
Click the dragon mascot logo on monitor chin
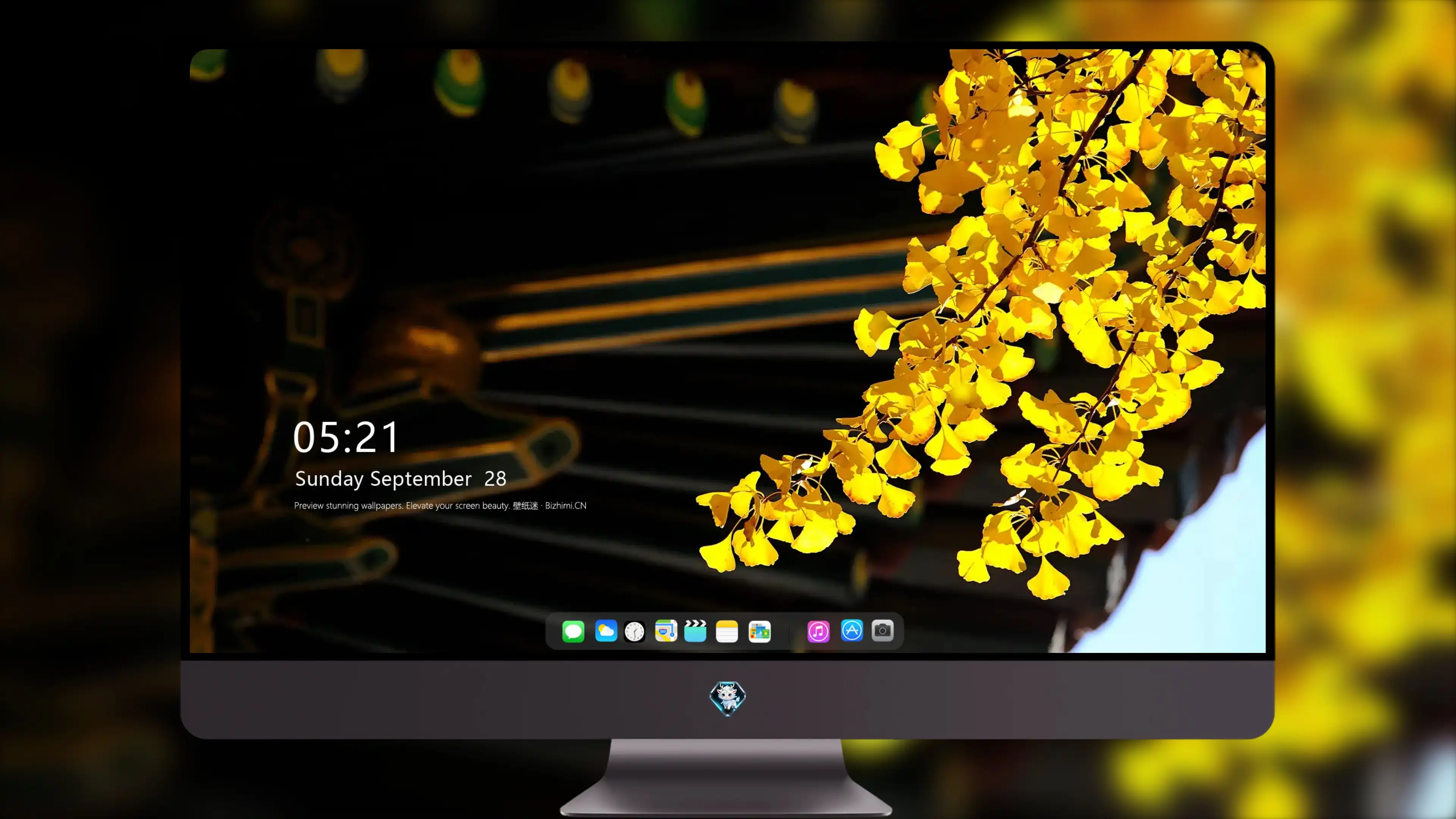pyautogui.click(x=728, y=698)
